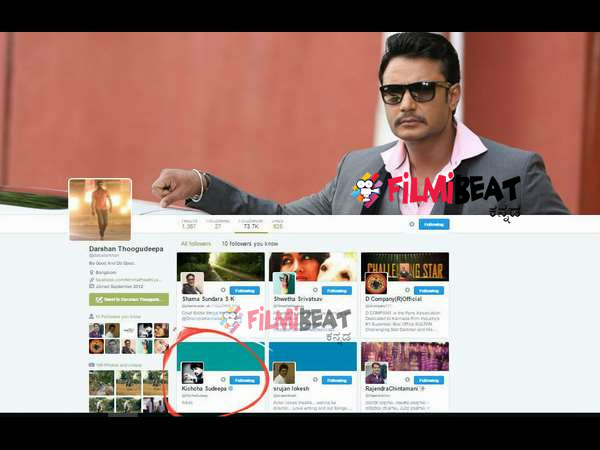Click gear icon on RajendraChintamani card

pos(408,380)
